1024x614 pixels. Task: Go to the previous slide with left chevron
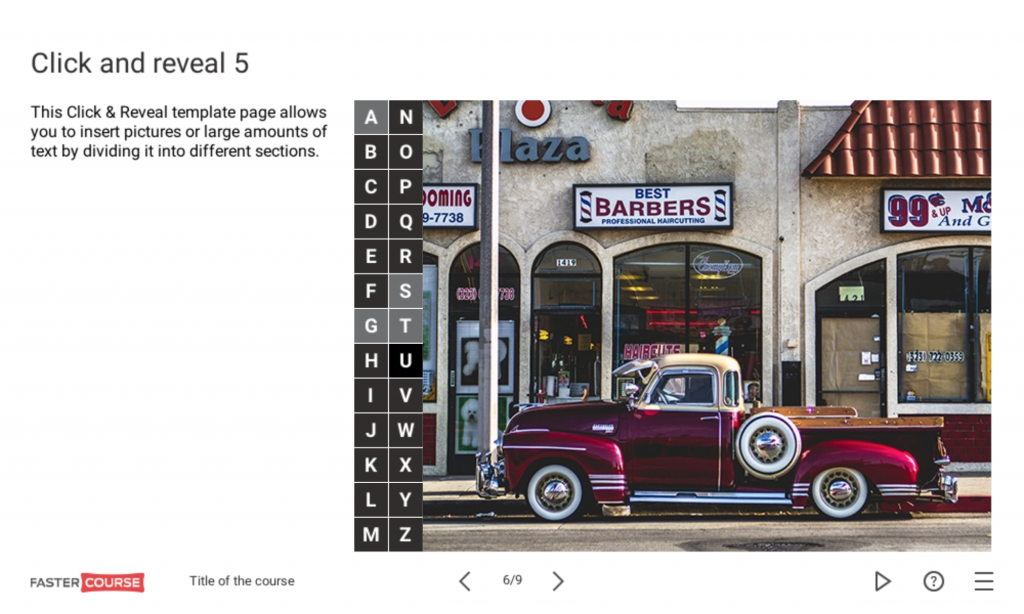pos(464,581)
